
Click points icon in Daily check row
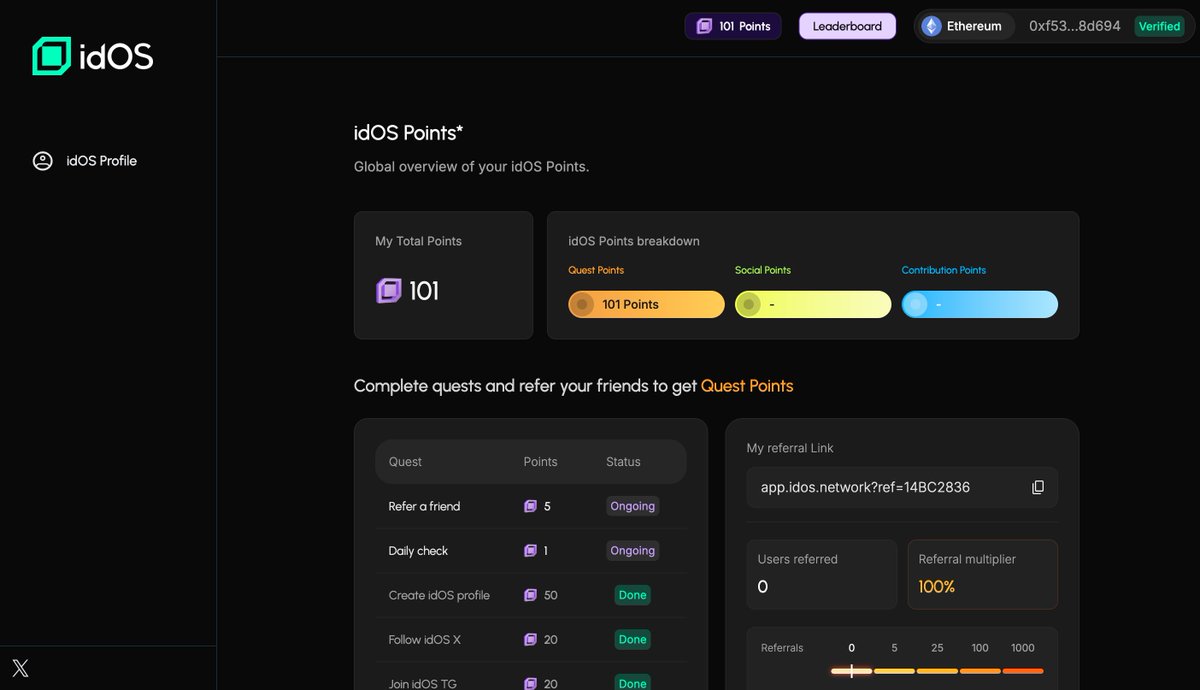[x=530, y=551]
